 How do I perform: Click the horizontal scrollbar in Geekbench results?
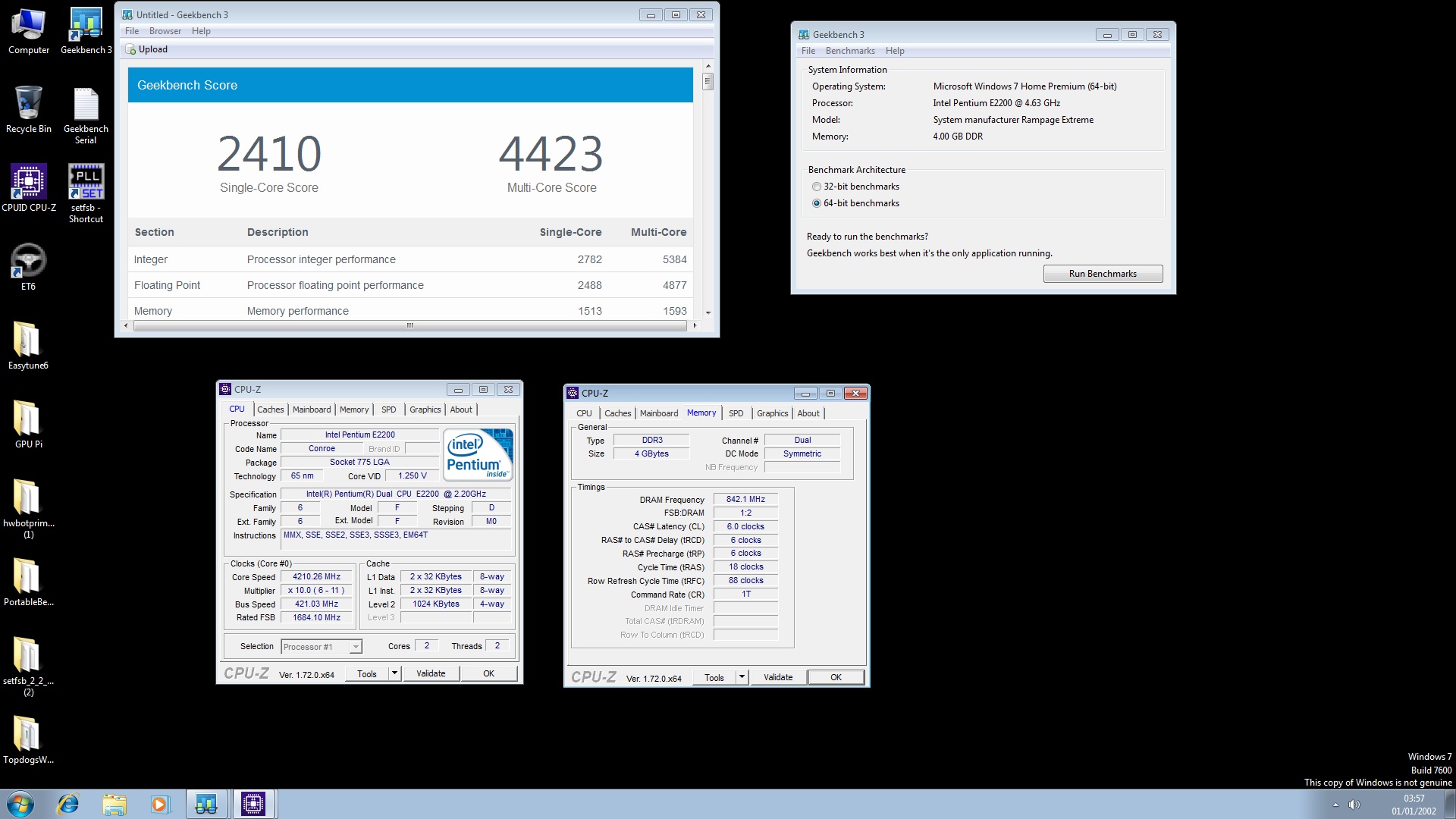tap(409, 325)
